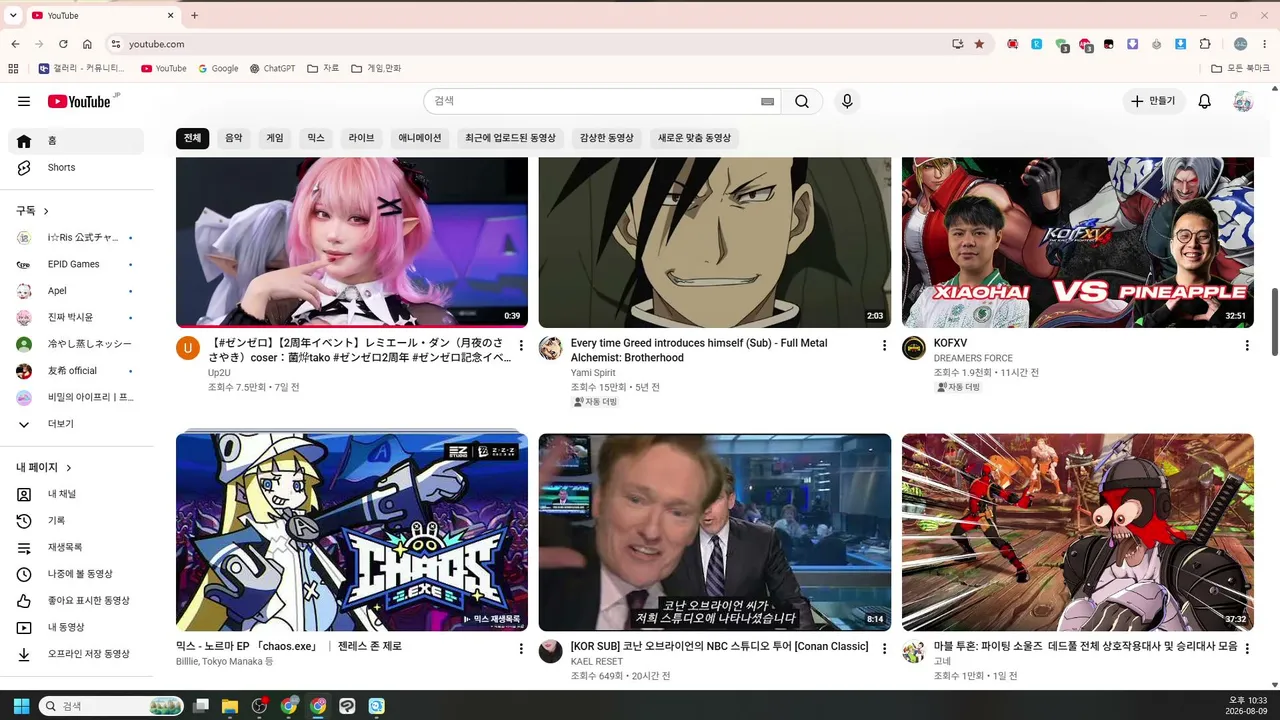
Task: Open File Explorer from the taskbar
Action: coord(230,706)
